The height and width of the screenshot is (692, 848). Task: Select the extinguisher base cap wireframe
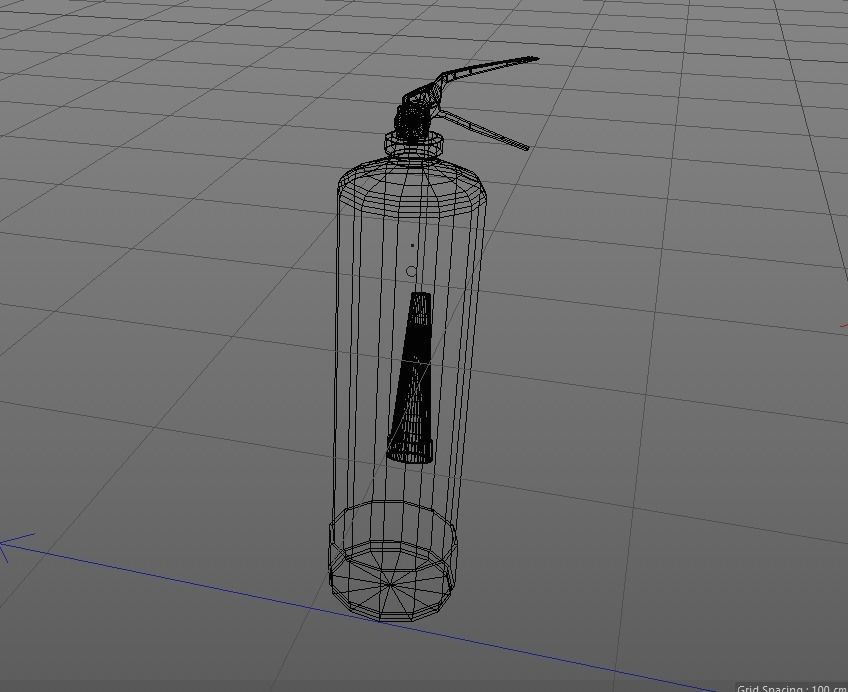[393, 561]
